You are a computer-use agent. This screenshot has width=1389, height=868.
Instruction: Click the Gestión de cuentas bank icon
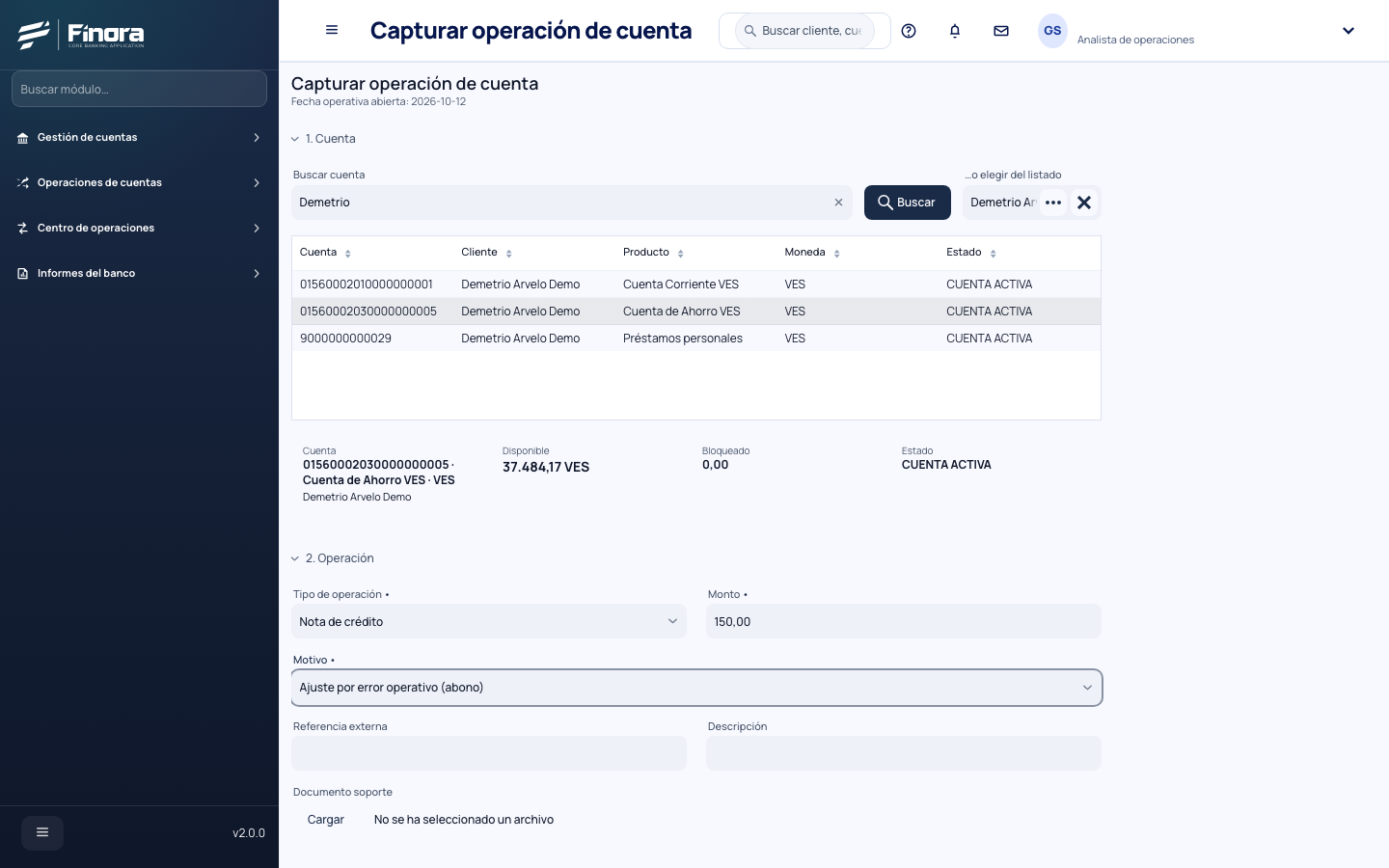(x=23, y=138)
